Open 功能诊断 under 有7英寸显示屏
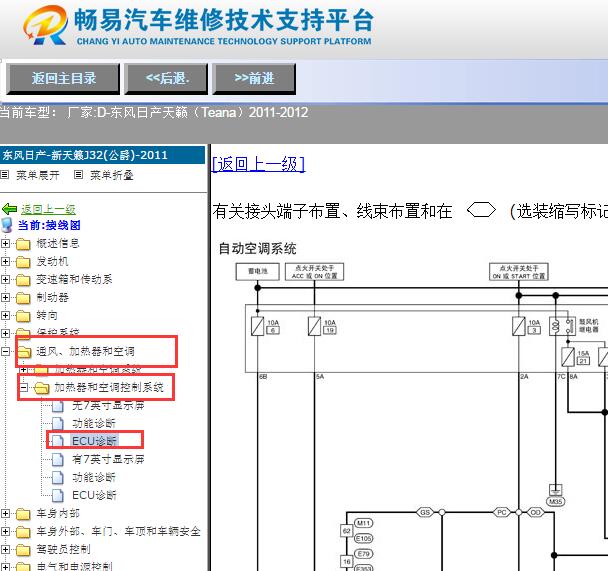This screenshot has width=608, height=571. click(x=94, y=477)
